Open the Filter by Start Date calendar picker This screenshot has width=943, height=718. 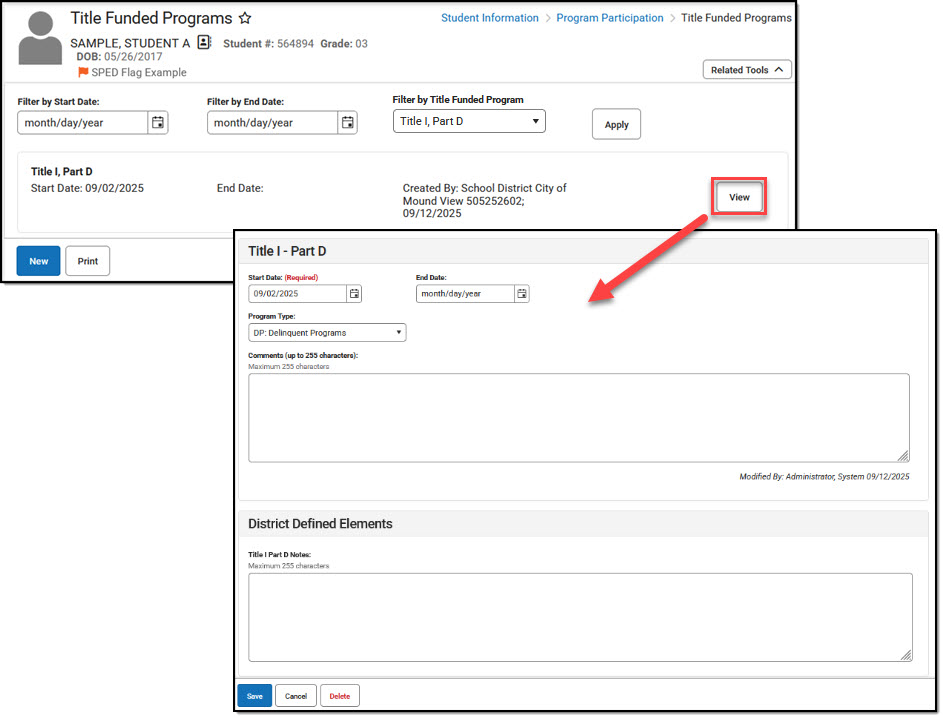coord(158,122)
